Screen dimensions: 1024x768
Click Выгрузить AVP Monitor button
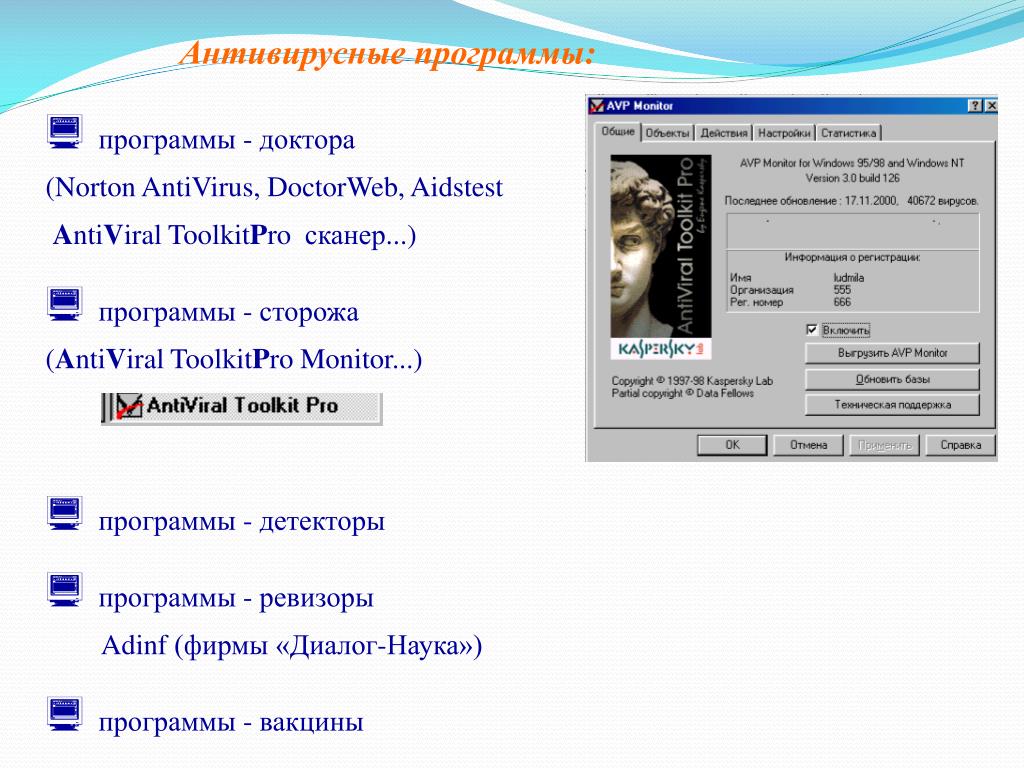(892, 353)
